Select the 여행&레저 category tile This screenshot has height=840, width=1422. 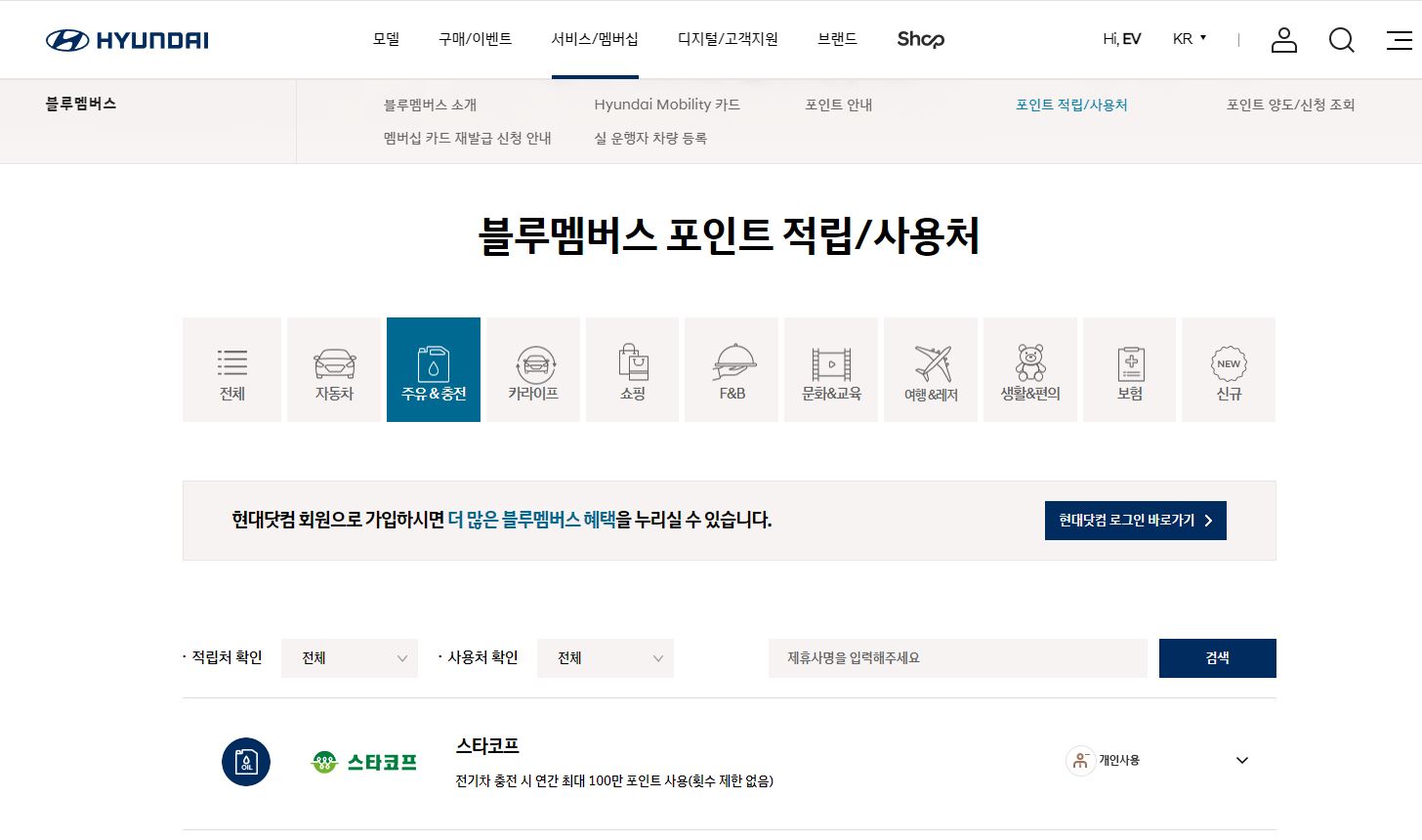point(931,369)
